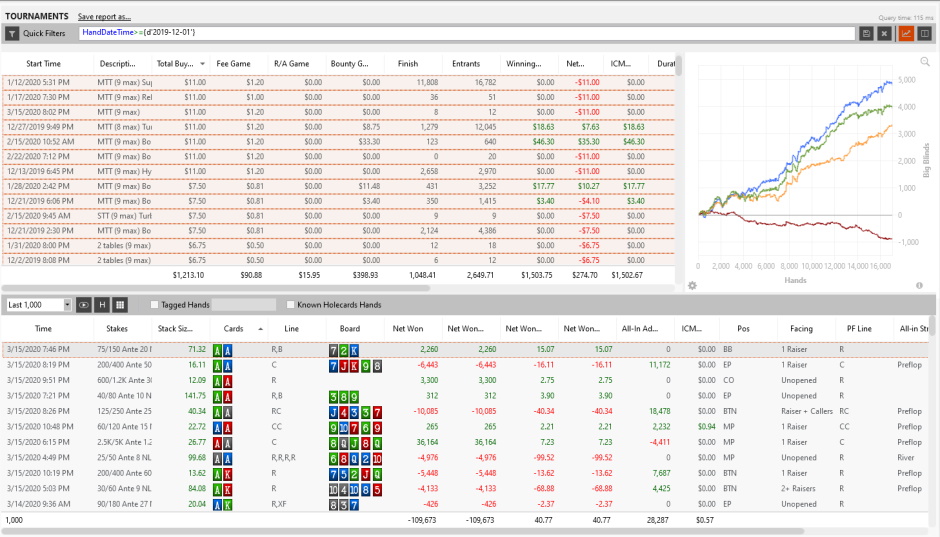Click the split layout panel icon
The height and width of the screenshot is (537, 940).
point(924,34)
